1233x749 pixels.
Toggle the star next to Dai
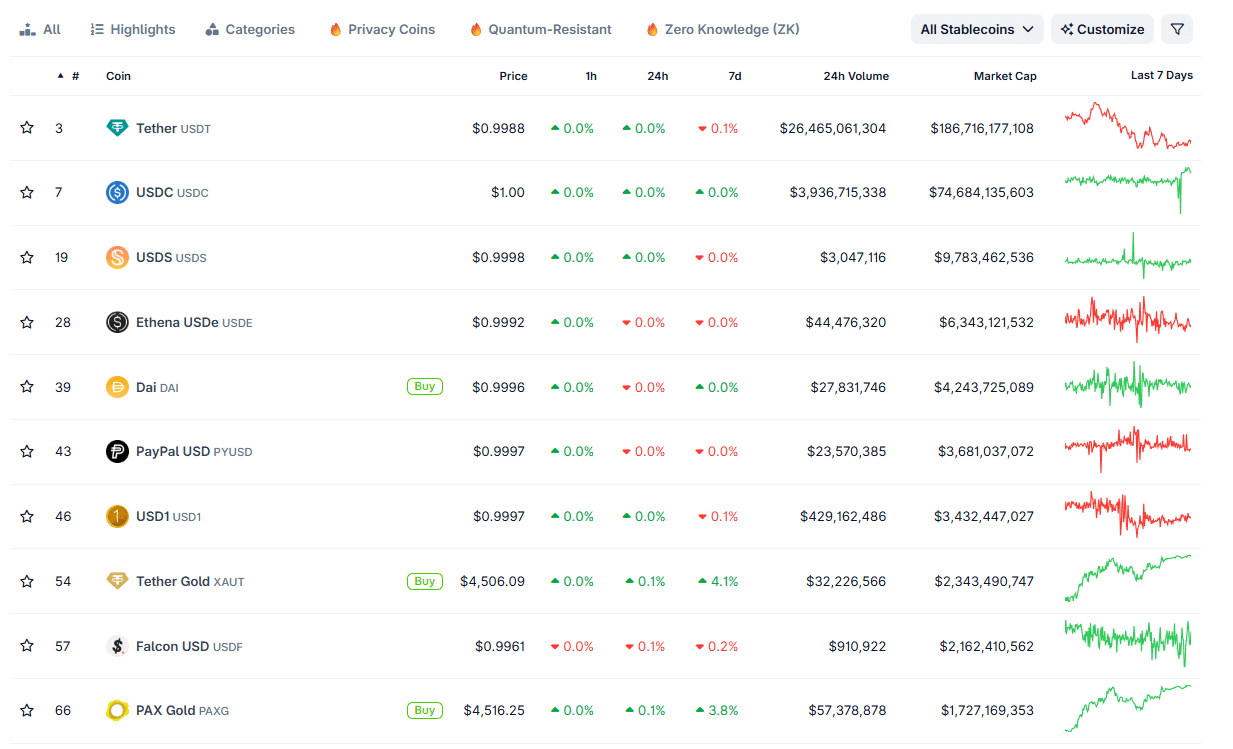pos(26,386)
